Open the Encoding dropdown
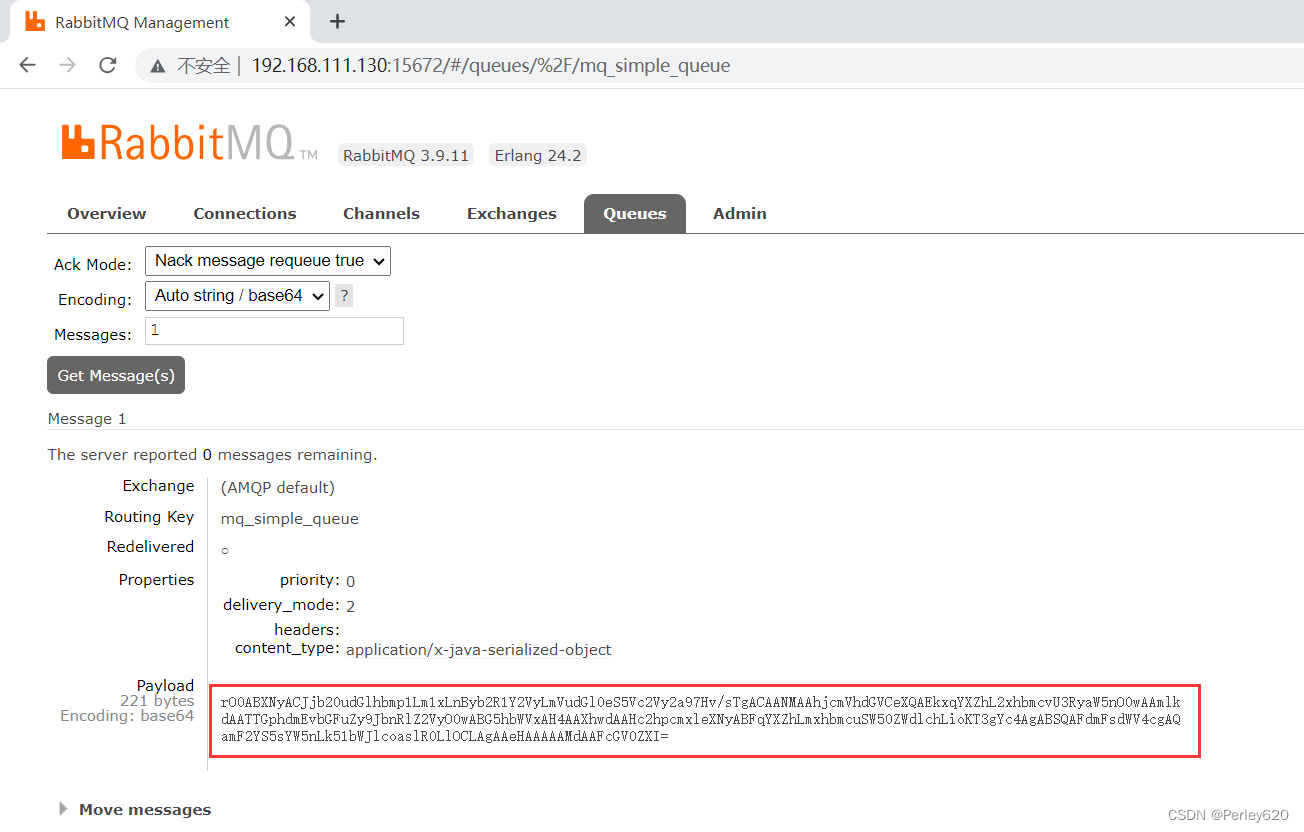1304x832 pixels. [x=237, y=296]
